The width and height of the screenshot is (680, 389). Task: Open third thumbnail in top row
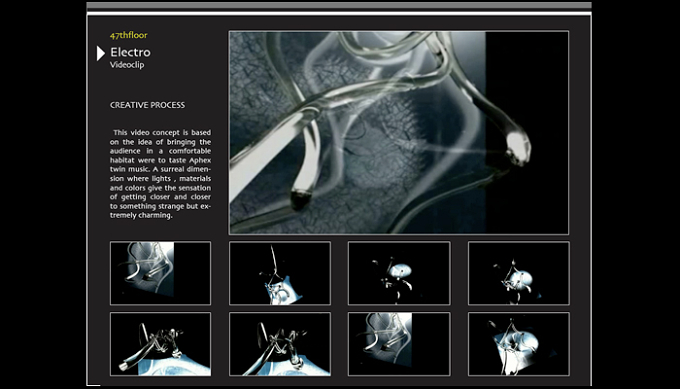(399, 273)
